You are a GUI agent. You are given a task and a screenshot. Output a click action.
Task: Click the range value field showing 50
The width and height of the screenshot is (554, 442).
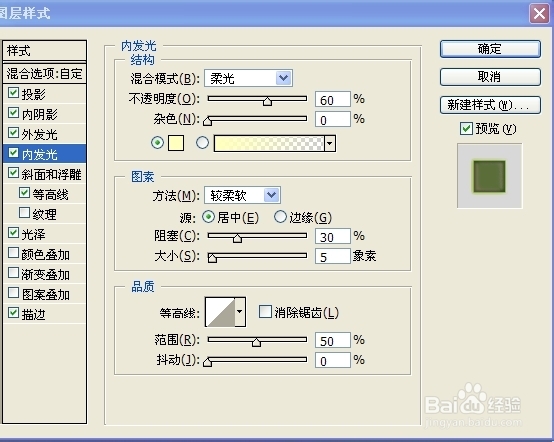tap(332, 340)
